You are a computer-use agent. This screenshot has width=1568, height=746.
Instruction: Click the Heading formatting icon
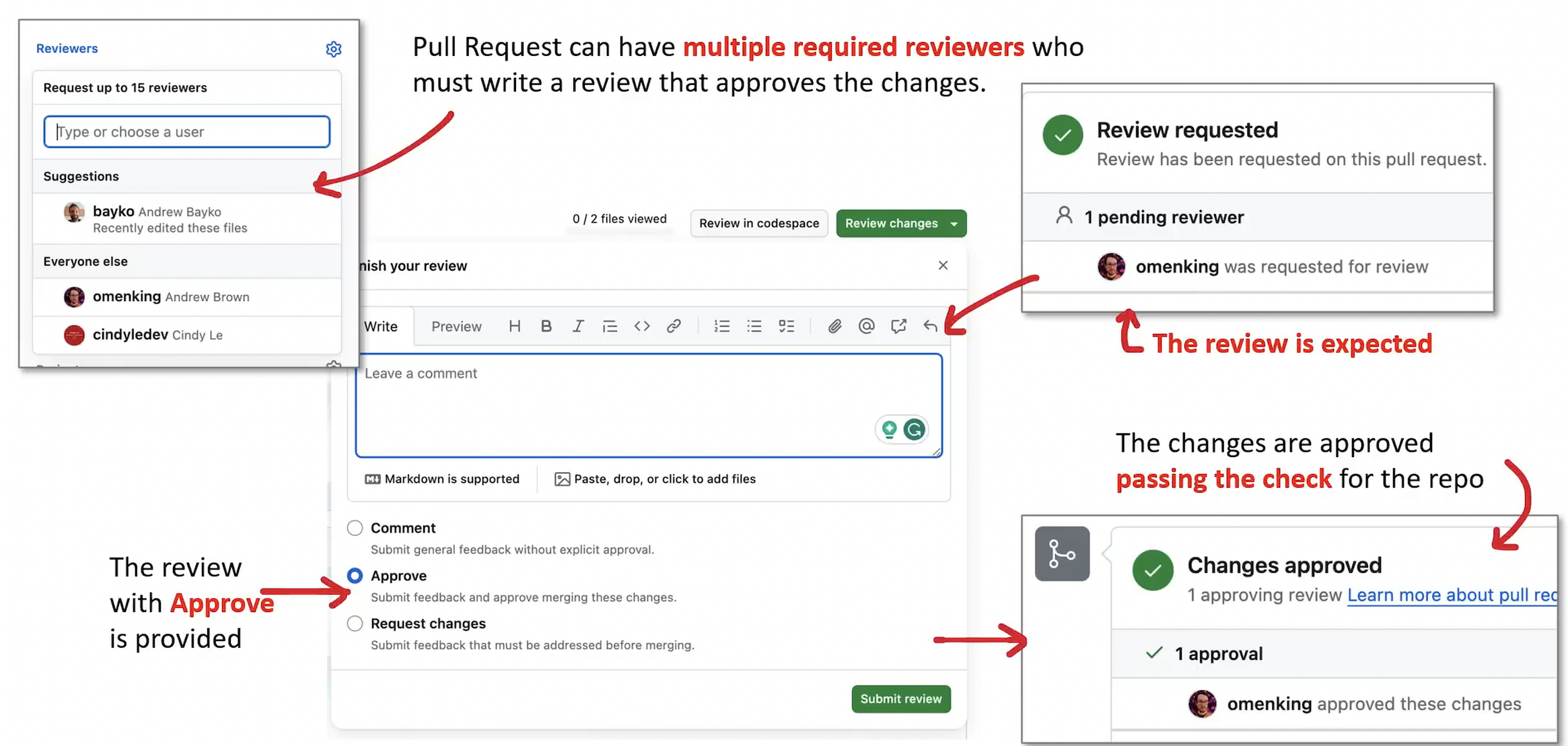pyautogui.click(x=514, y=327)
